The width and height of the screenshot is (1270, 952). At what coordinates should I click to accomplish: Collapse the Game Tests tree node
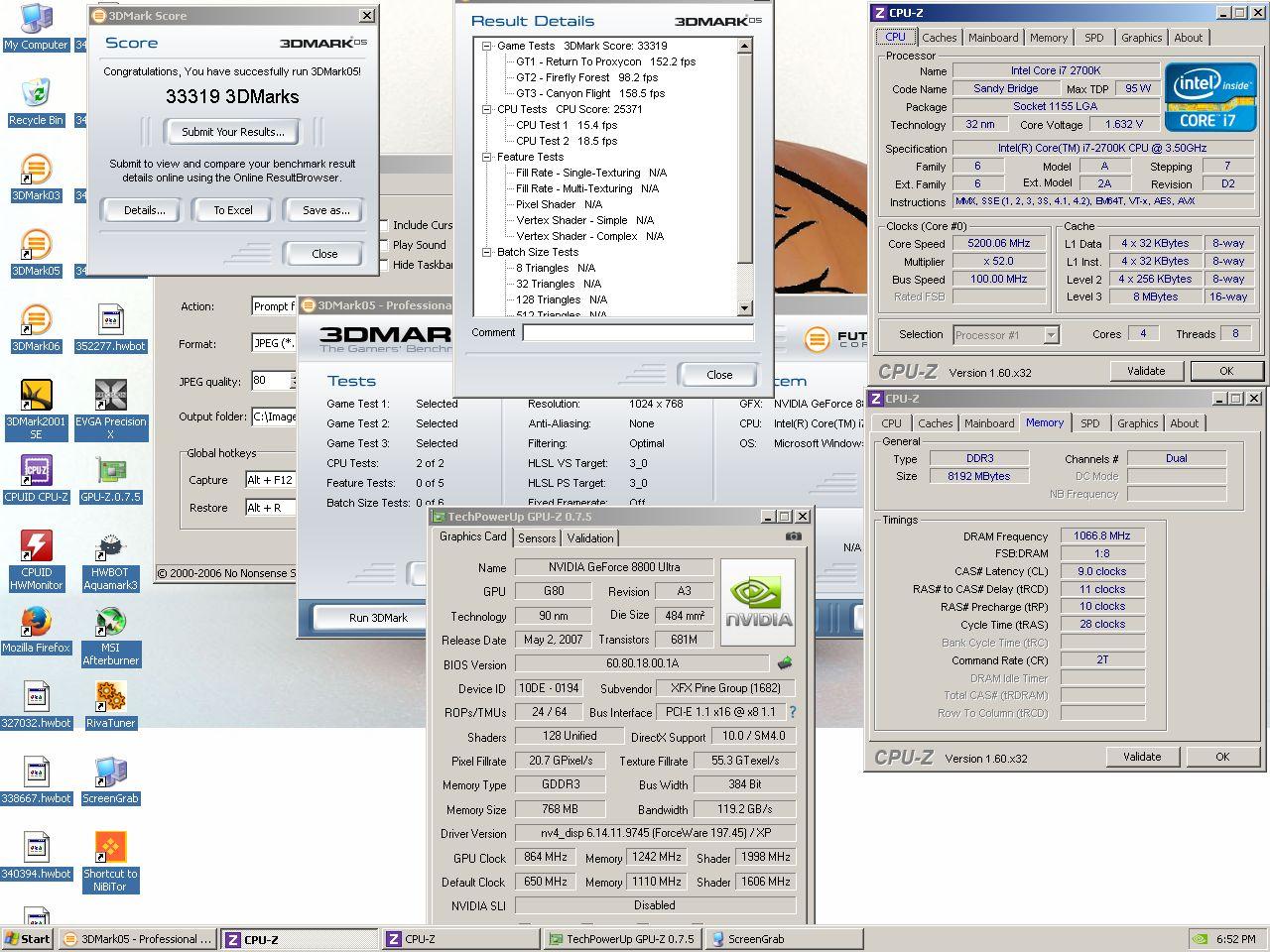tap(487, 46)
